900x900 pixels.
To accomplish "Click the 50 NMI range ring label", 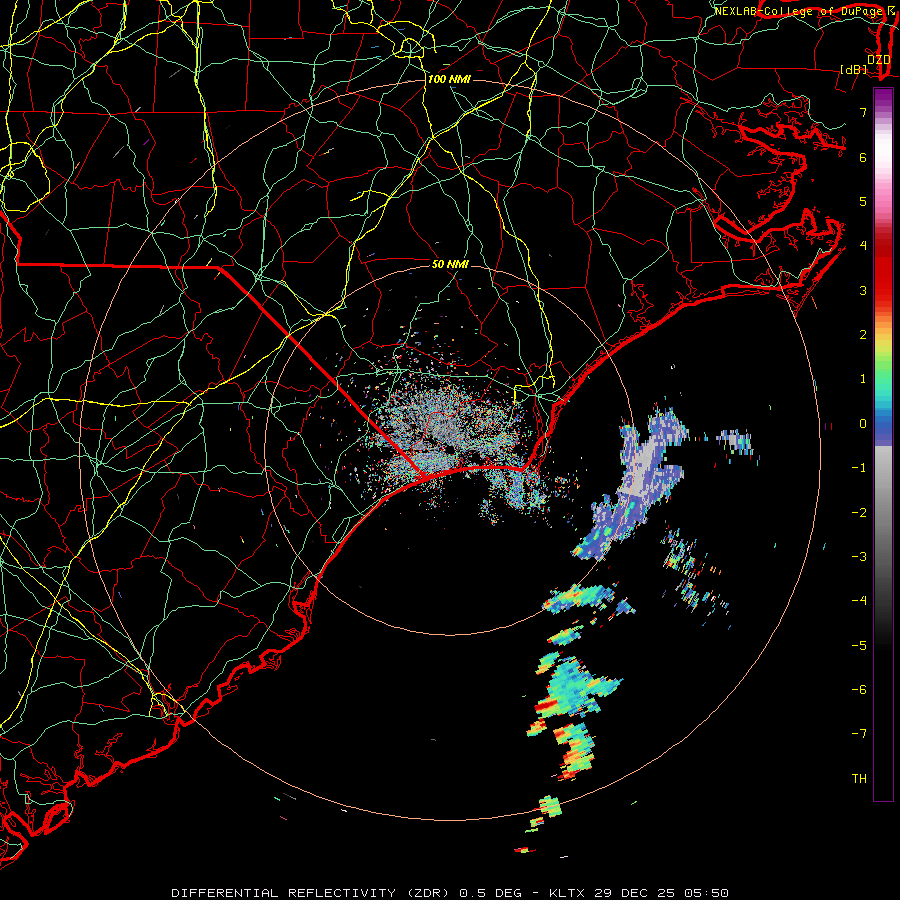I will pyautogui.click(x=450, y=264).
